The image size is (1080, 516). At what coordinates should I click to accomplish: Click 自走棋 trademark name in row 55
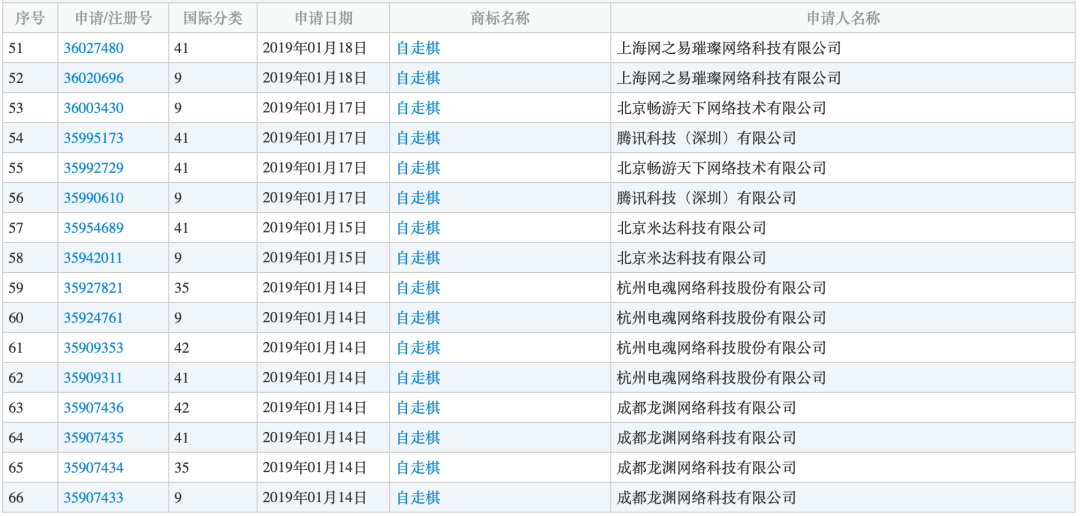(x=418, y=168)
